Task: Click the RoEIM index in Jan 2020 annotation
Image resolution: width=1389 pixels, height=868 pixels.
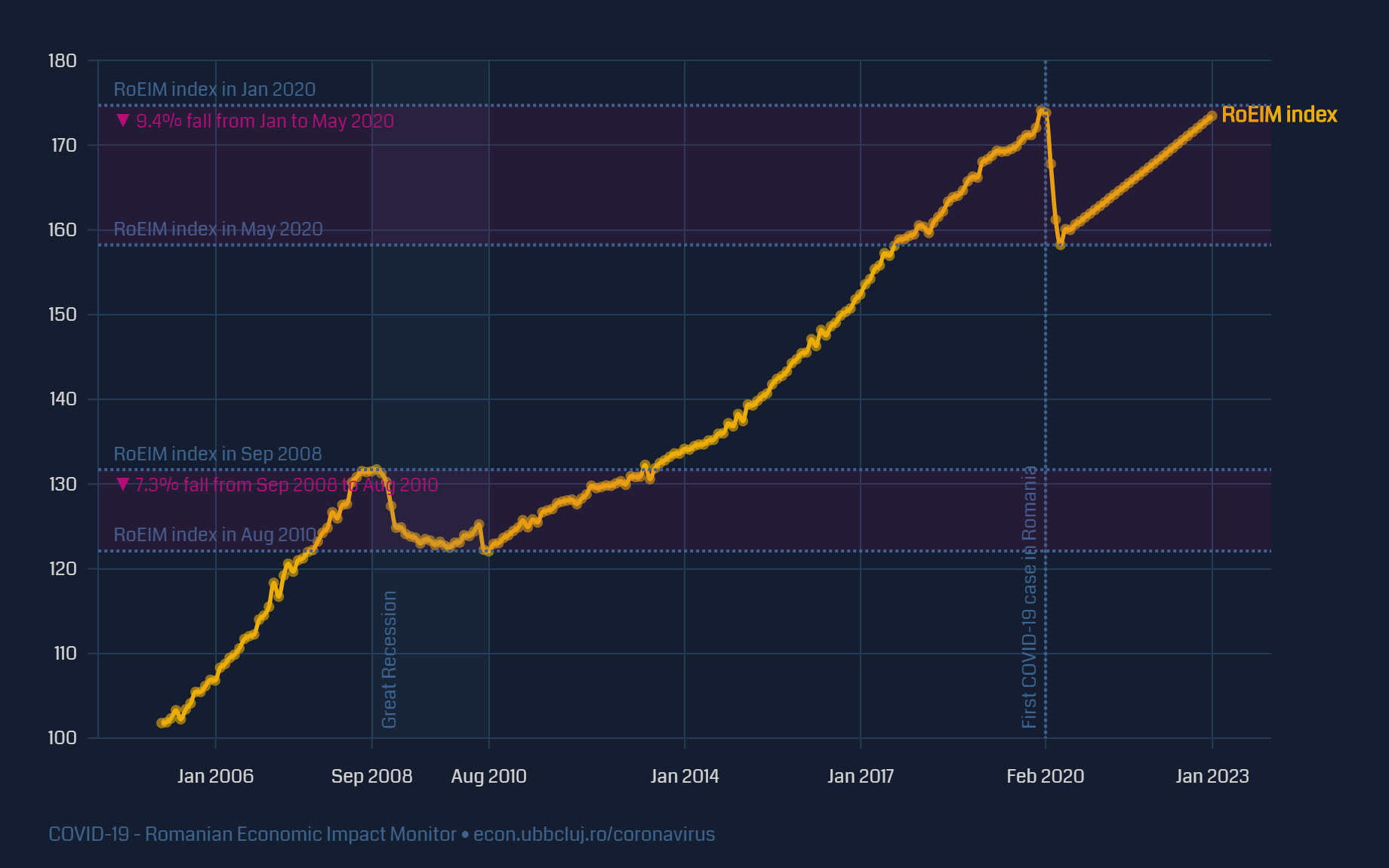Action: click(214, 89)
